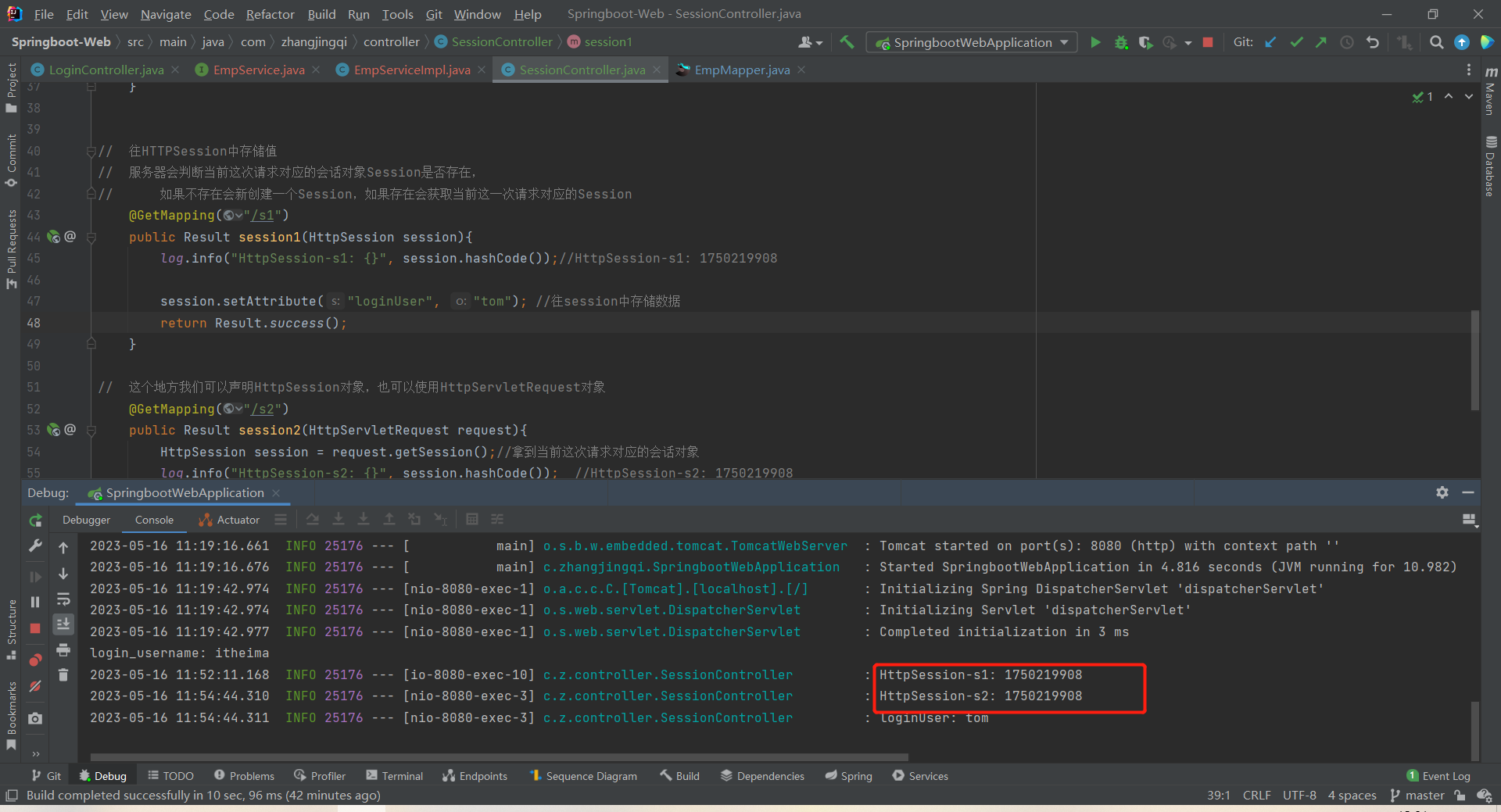Collapse the session1 method fold marker
1501x812 pixels.
coord(91,238)
